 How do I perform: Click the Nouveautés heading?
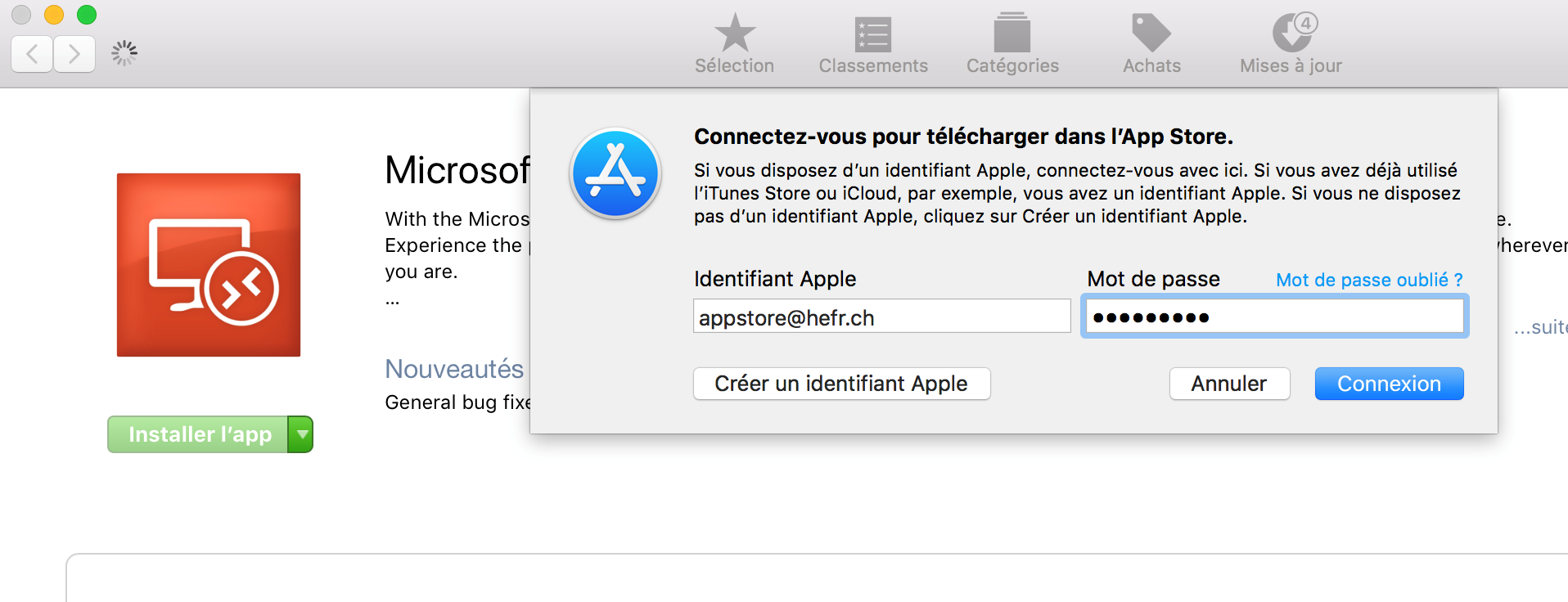tap(454, 369)
